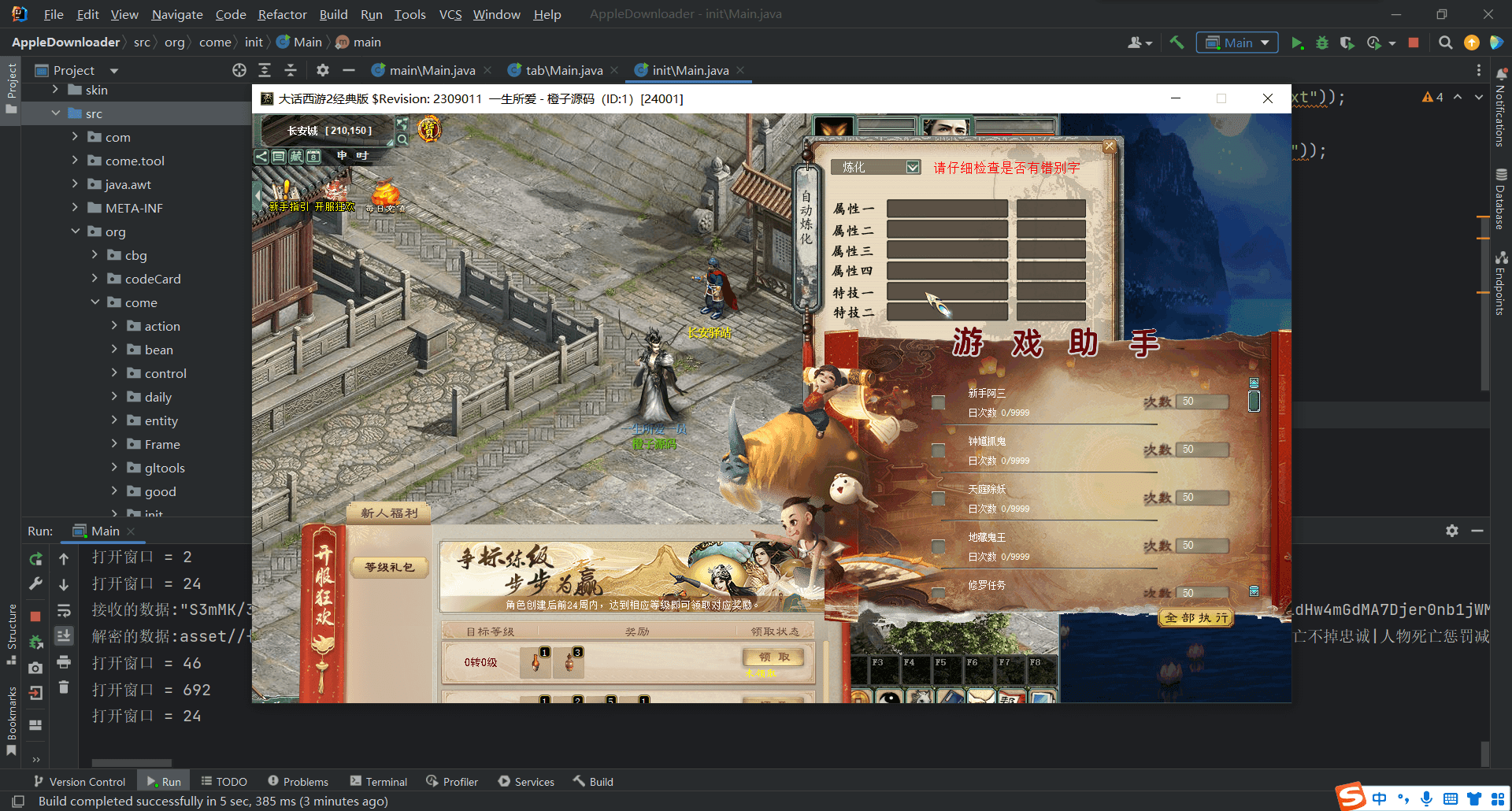1512x811 pixels.
Task: Expand the codeCard folder in tree
Action: point(94,279)
